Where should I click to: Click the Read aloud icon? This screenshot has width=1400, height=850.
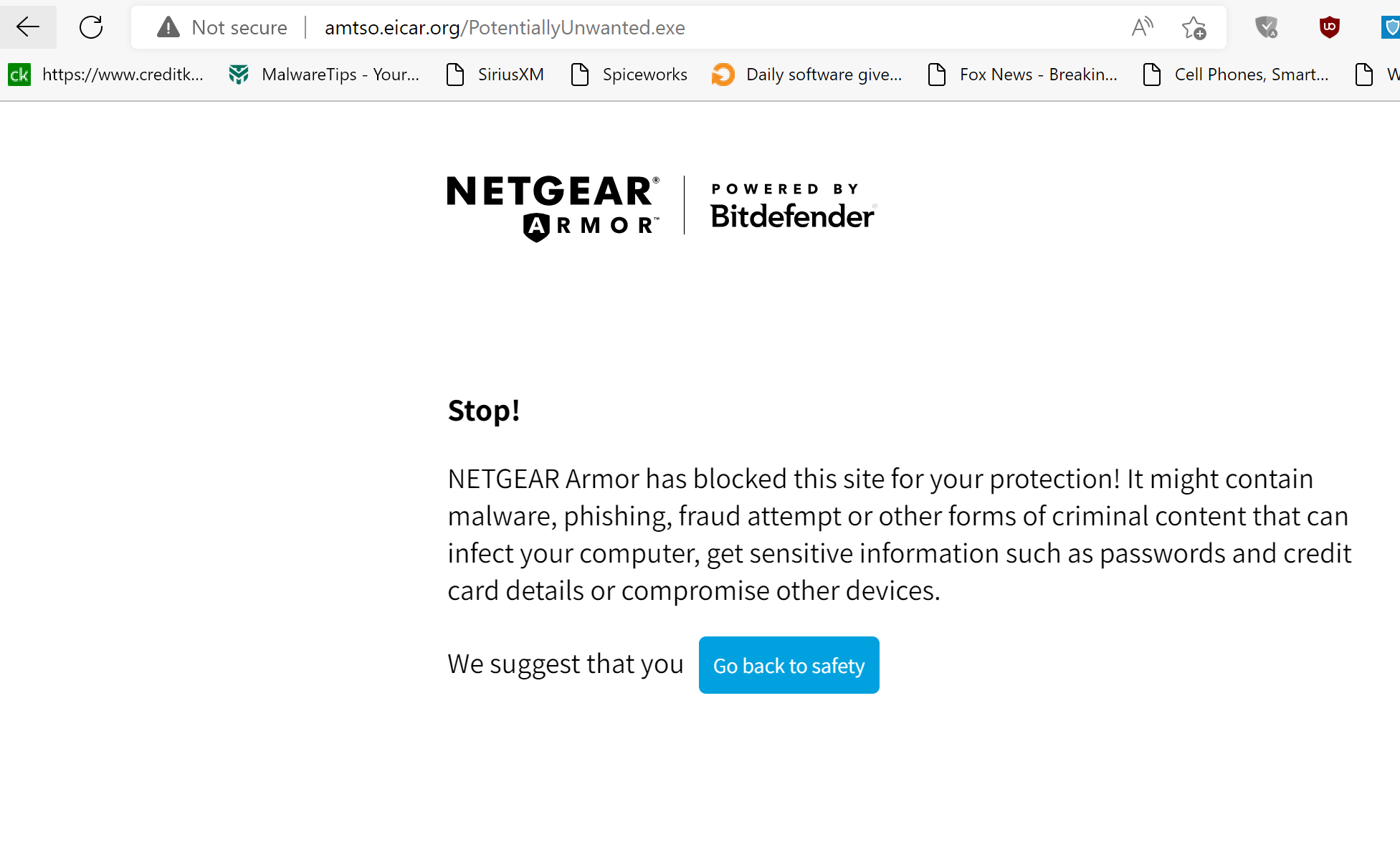pyautogui.click(x=1142, y=27)
